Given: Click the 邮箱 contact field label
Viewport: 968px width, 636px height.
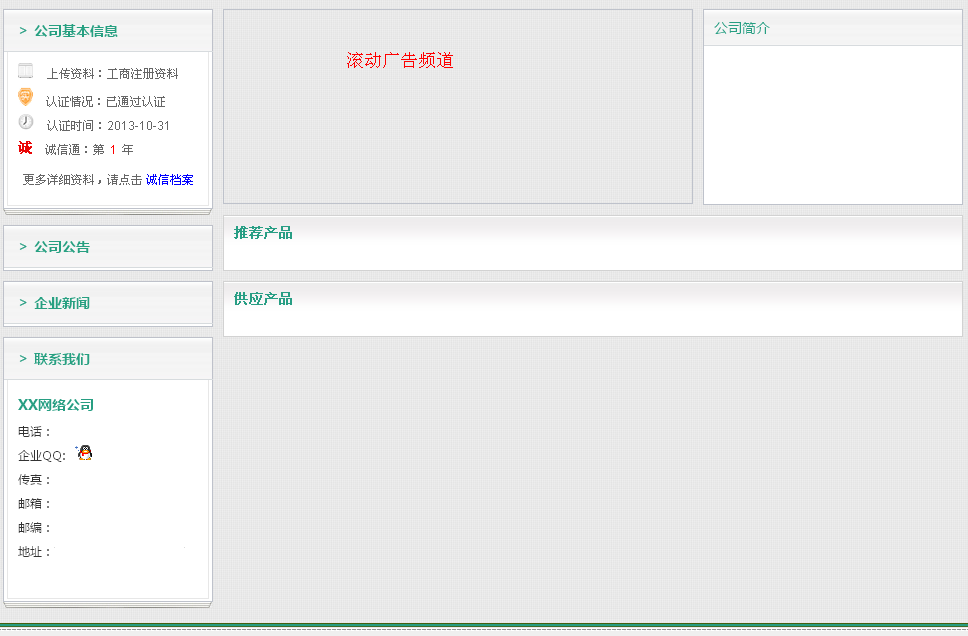Looking at the screenshot, I should 34,504.
